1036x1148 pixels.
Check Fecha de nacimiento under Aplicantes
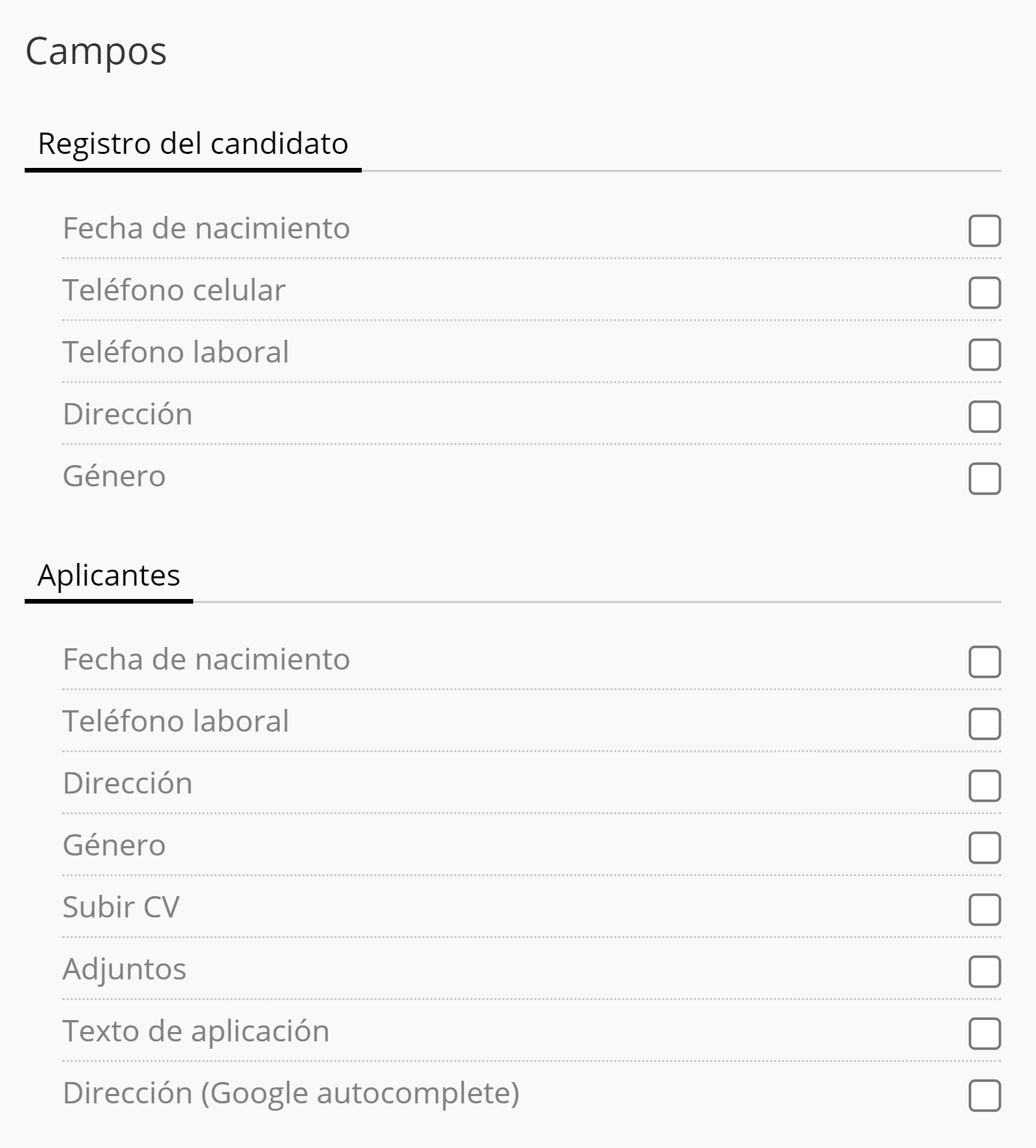[984, 662]
